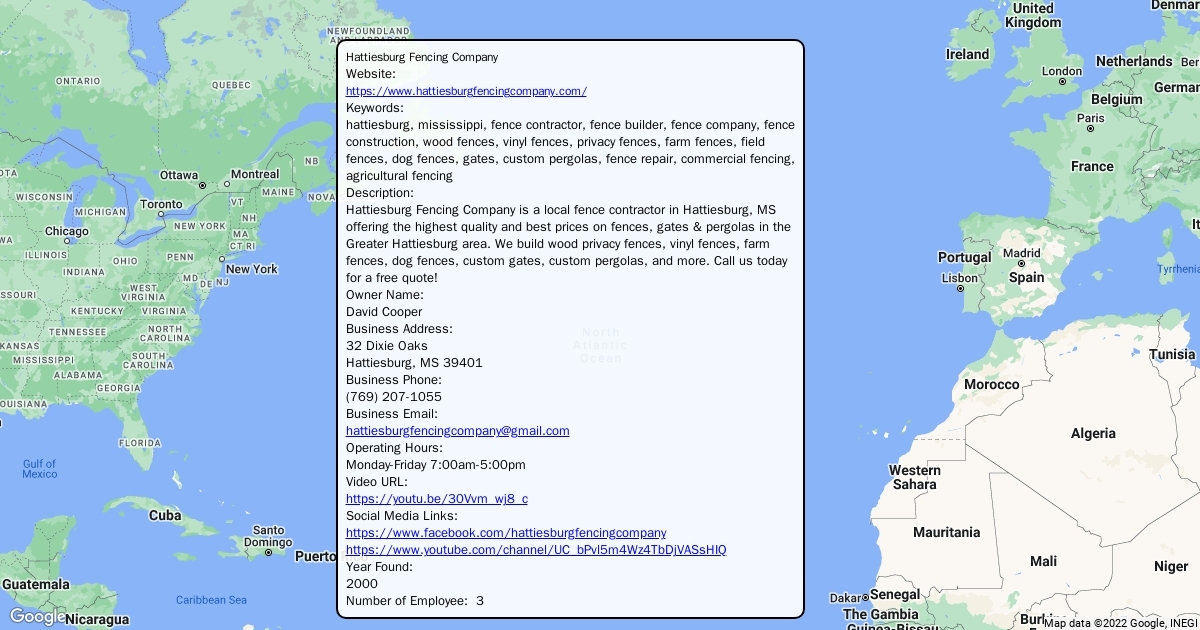Click the France country label

pyautogui.click(x=1092, y=166)
